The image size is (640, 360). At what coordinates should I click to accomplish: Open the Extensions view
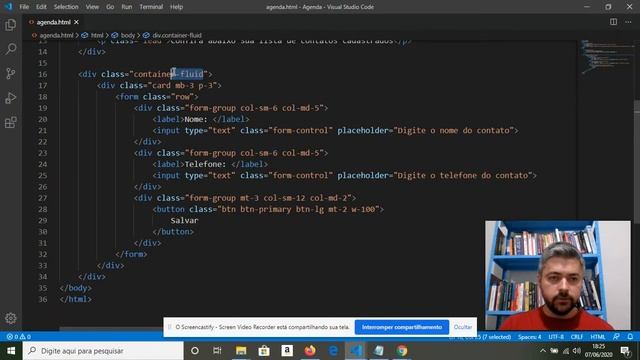click(11, 122)
